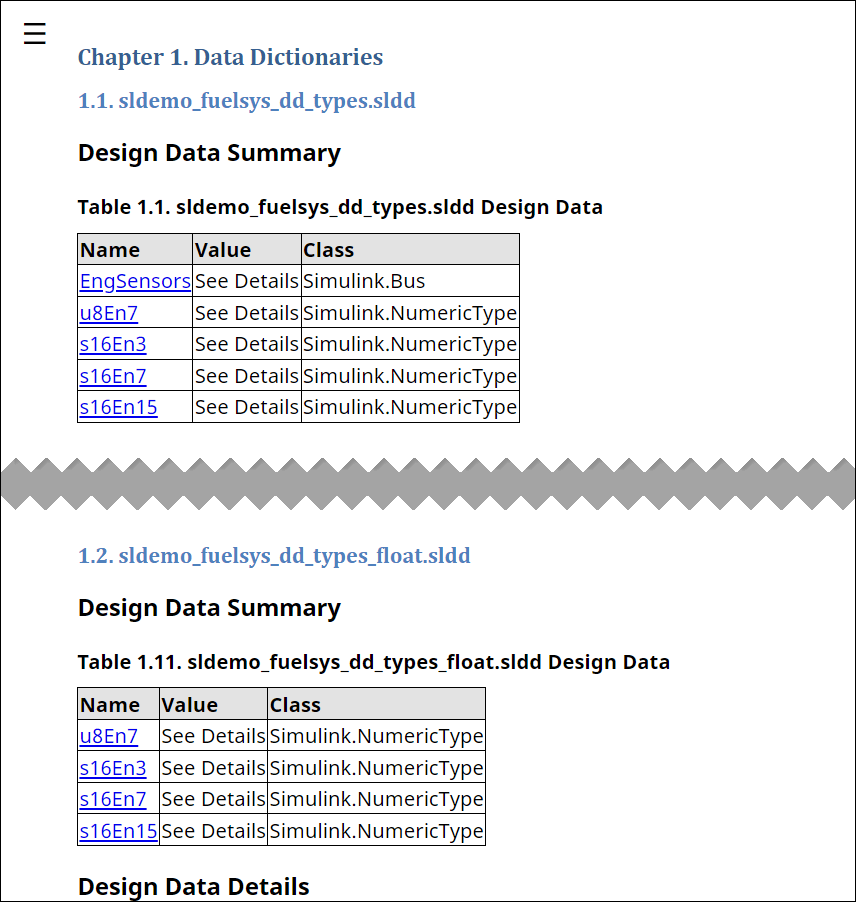This screenshot has height=902, width=856.
Task: Open the s16En7 link in Table 1.11
Action: click(x=113, y=799)
